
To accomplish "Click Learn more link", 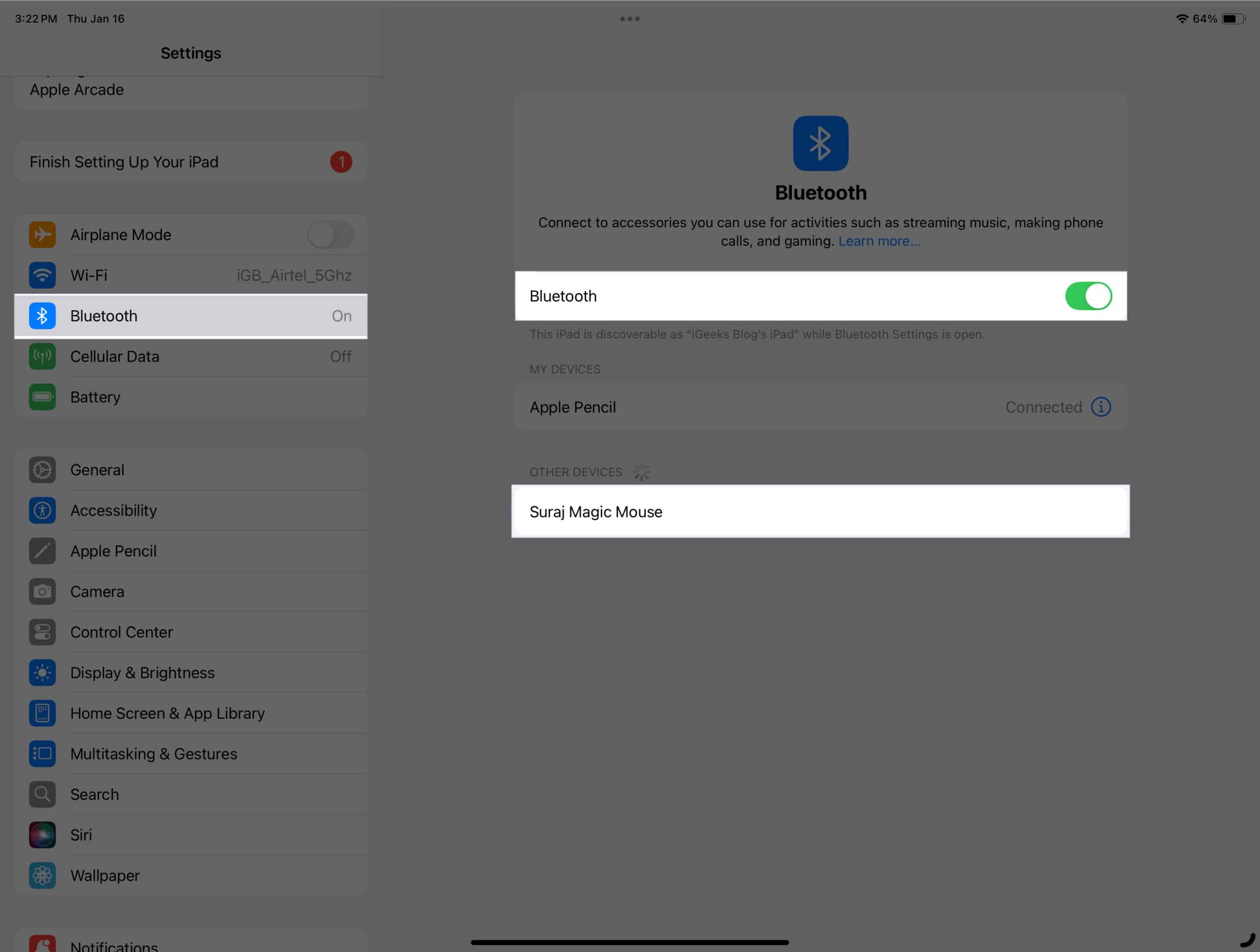I will pyautogui.click(x=879, y=241).
